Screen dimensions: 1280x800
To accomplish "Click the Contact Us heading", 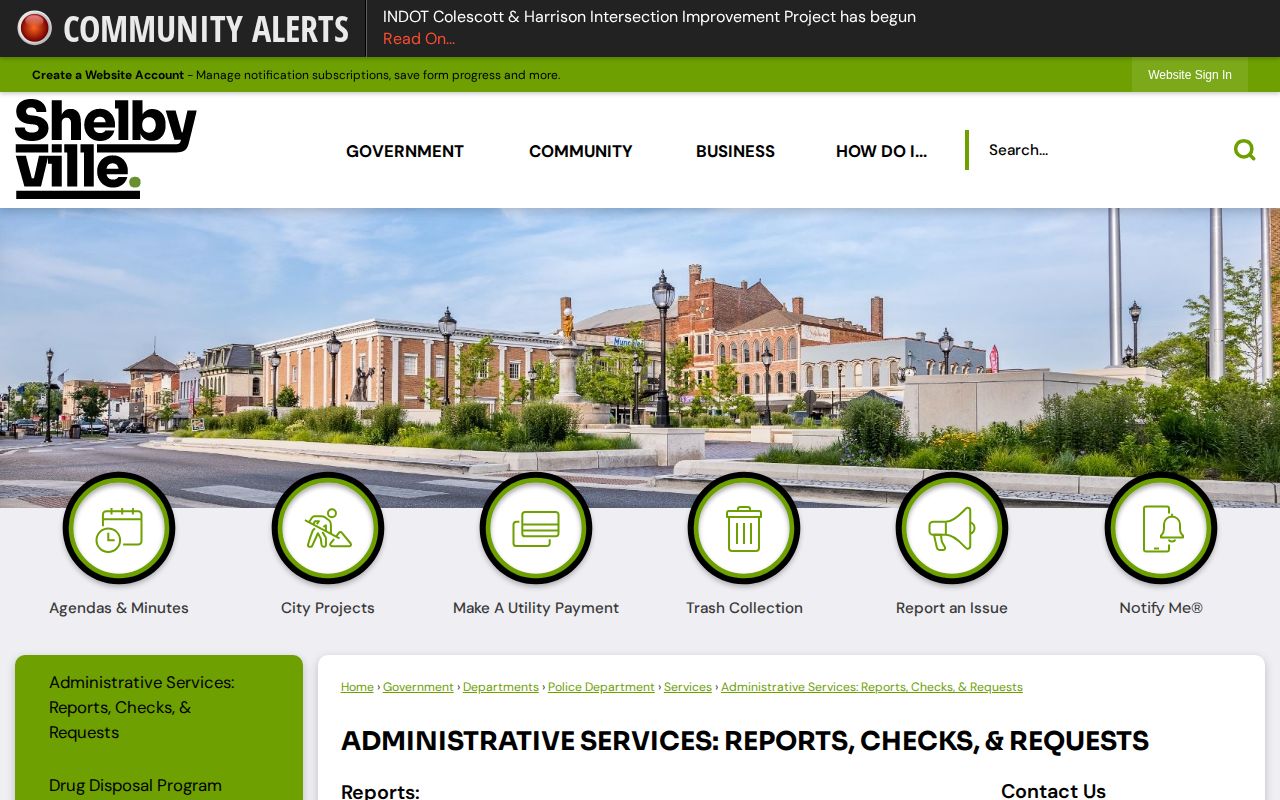I will pyautogui.click(x=1053, y=790).
